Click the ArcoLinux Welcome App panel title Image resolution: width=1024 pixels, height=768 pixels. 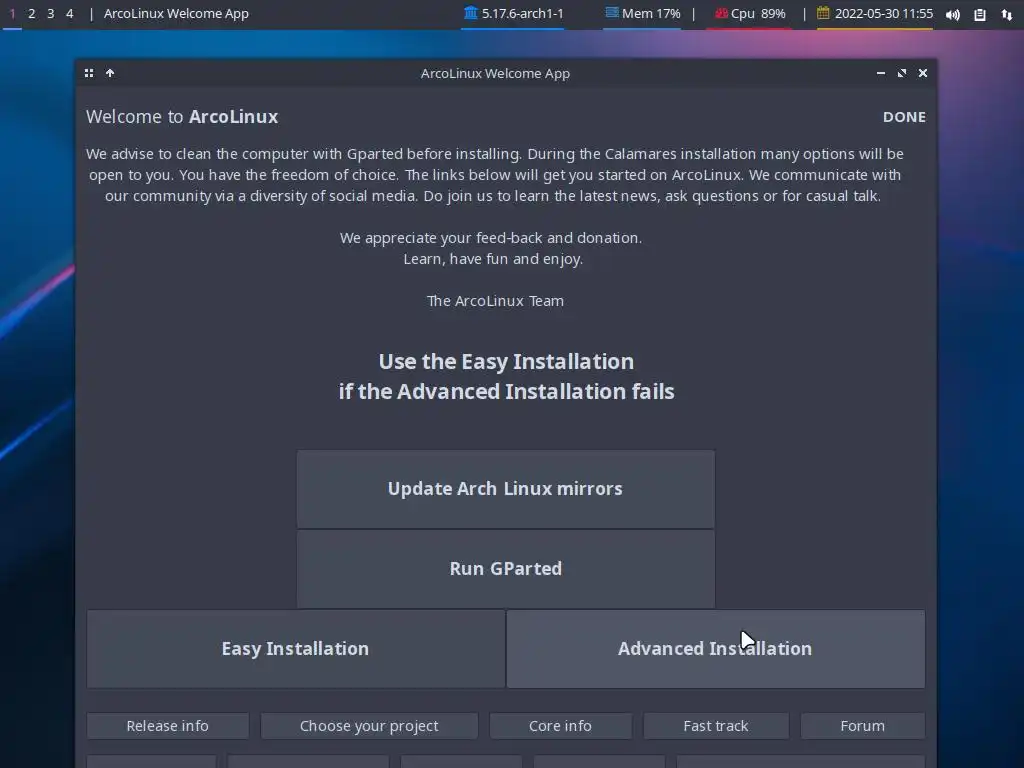(x=176, y=13)
